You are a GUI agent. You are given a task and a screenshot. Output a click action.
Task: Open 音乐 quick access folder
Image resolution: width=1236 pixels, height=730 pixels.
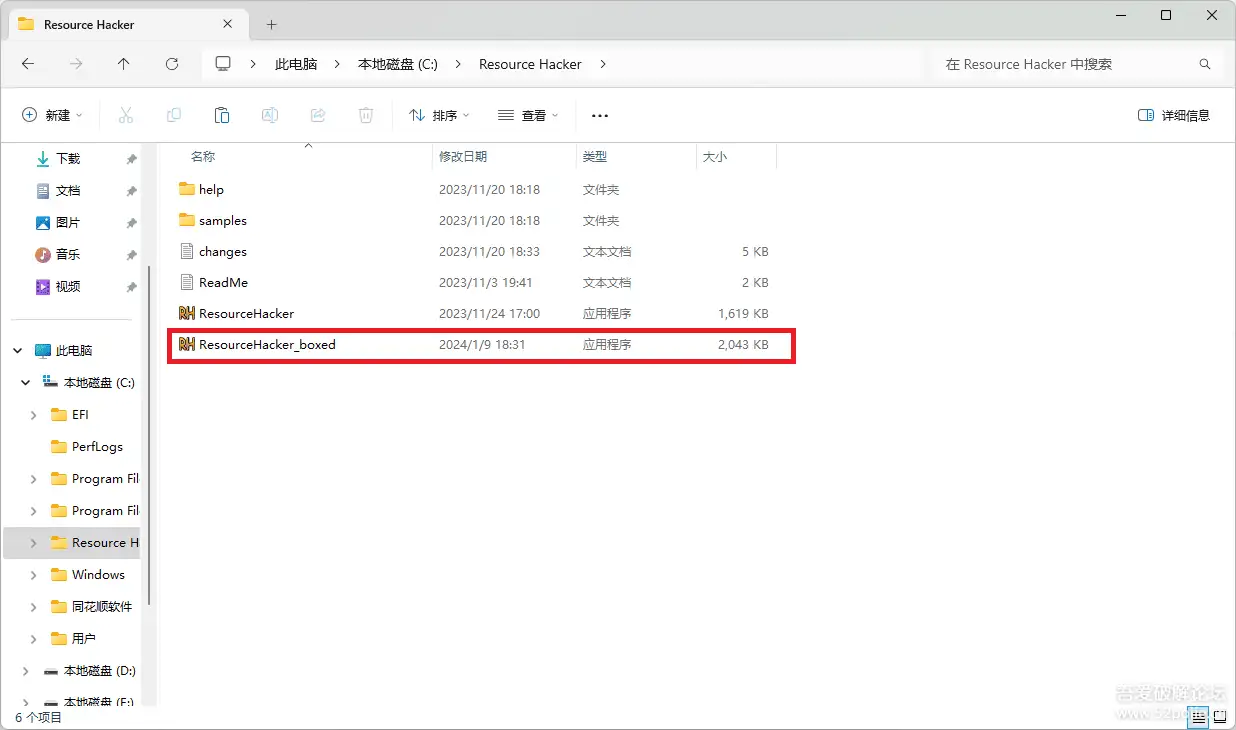click(x=67, y=255)
